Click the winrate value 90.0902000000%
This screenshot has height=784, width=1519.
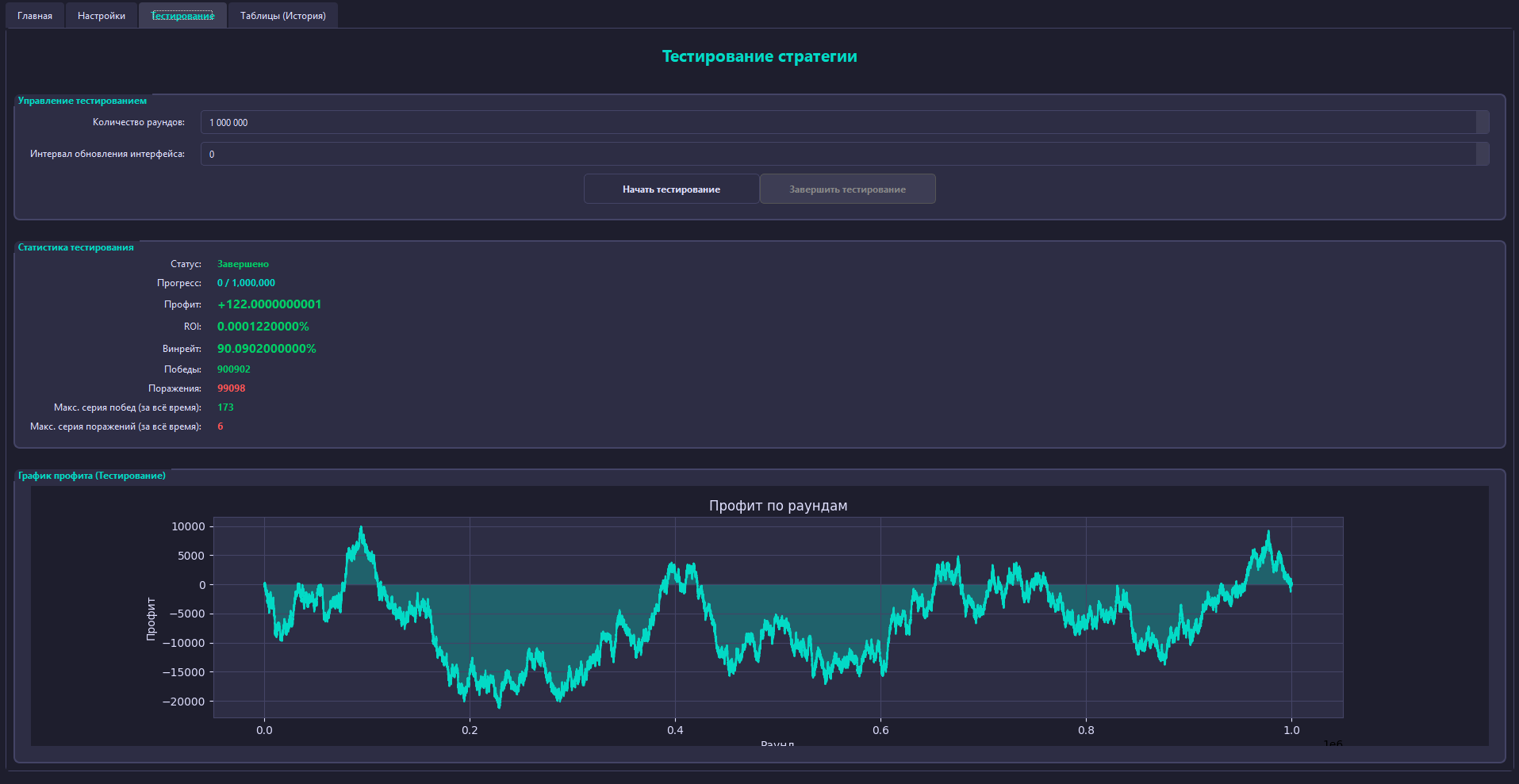point(267,349)
